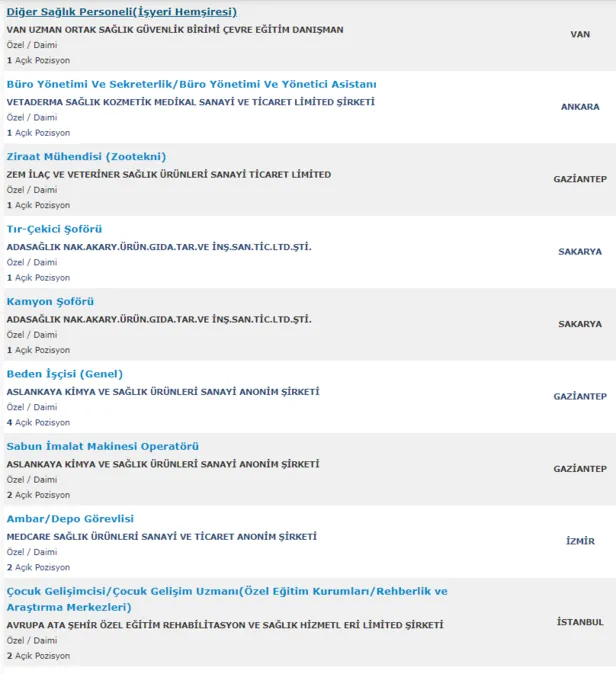Click ADASAĞLIK company under Kamyon Şoförü

click(159, 319)
